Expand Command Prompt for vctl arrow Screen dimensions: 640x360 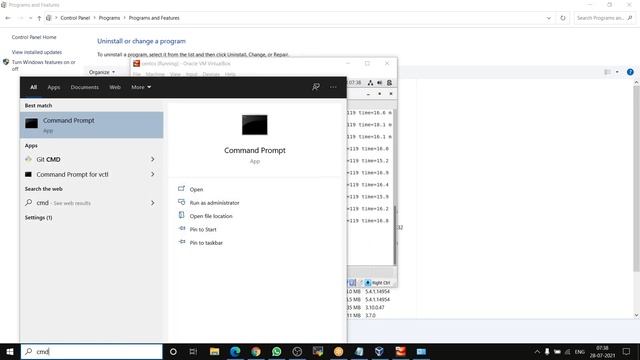tap(153, 174)
